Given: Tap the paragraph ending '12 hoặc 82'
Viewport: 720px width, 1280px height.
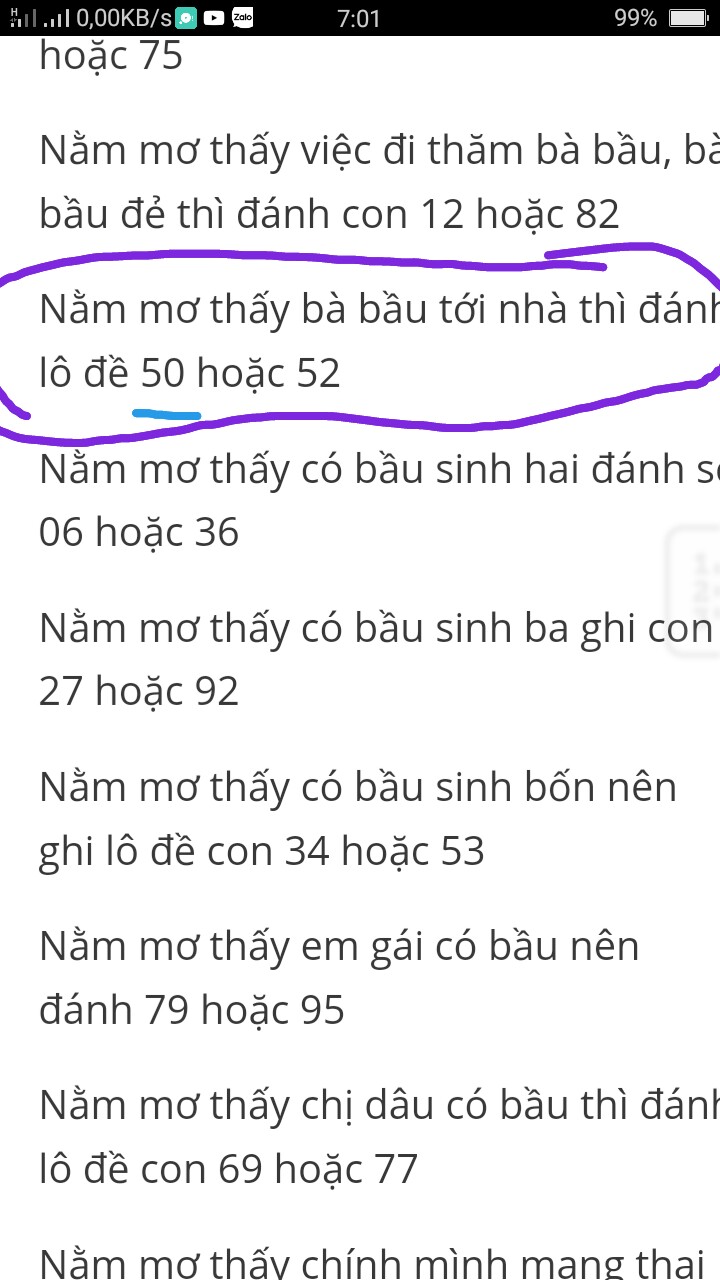Looking at the screenshot, I should coord(379,183).
